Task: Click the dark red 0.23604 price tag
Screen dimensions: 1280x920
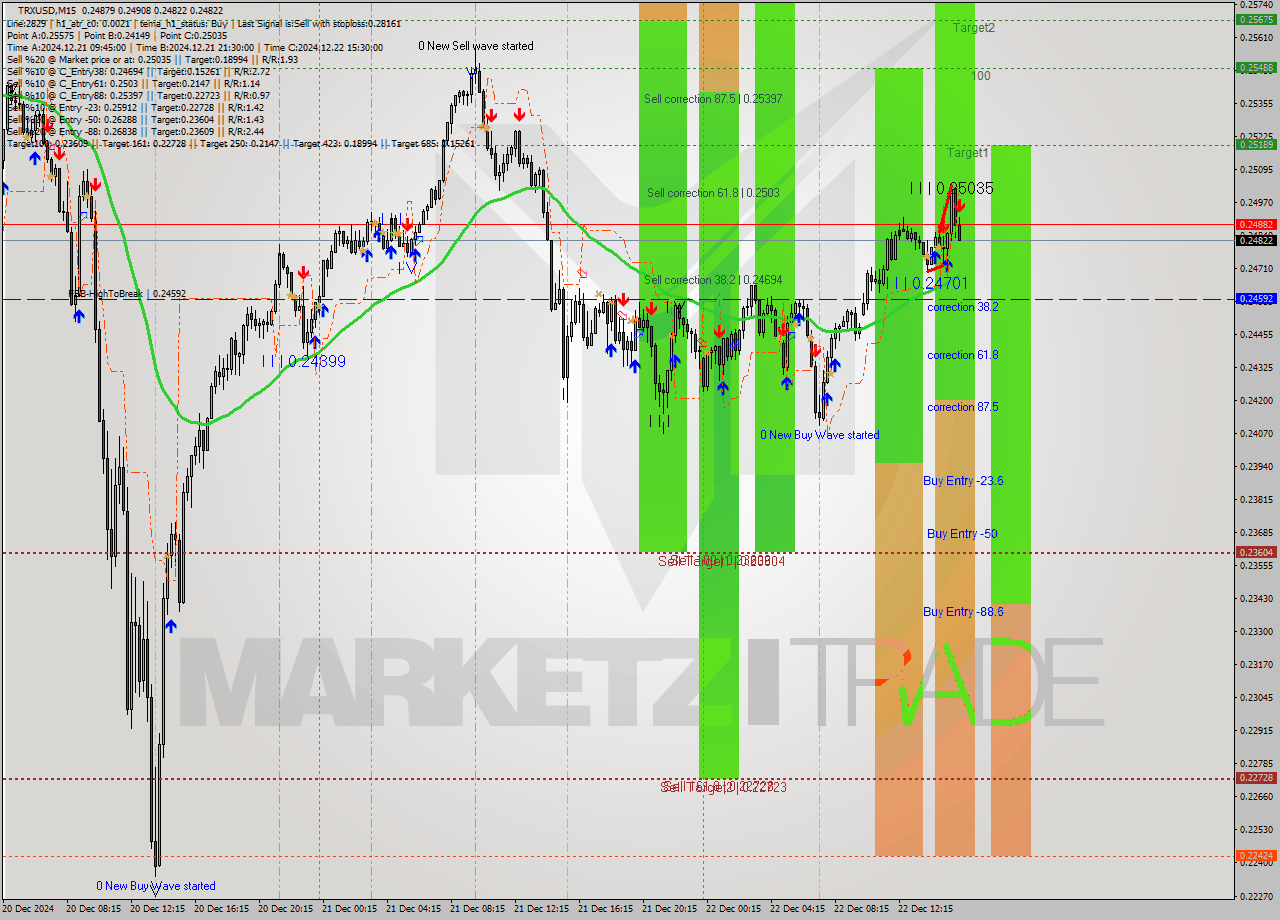Action: point(1256,552)
